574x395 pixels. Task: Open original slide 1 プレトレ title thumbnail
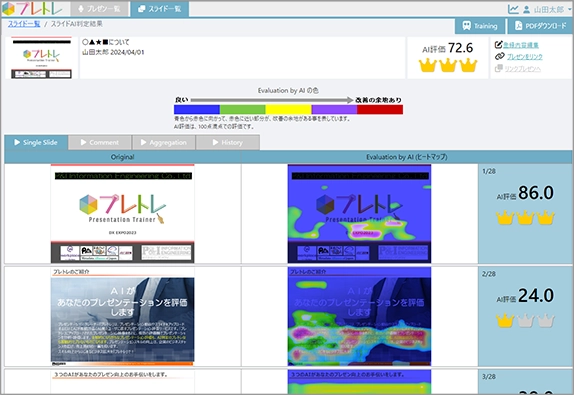122,213
